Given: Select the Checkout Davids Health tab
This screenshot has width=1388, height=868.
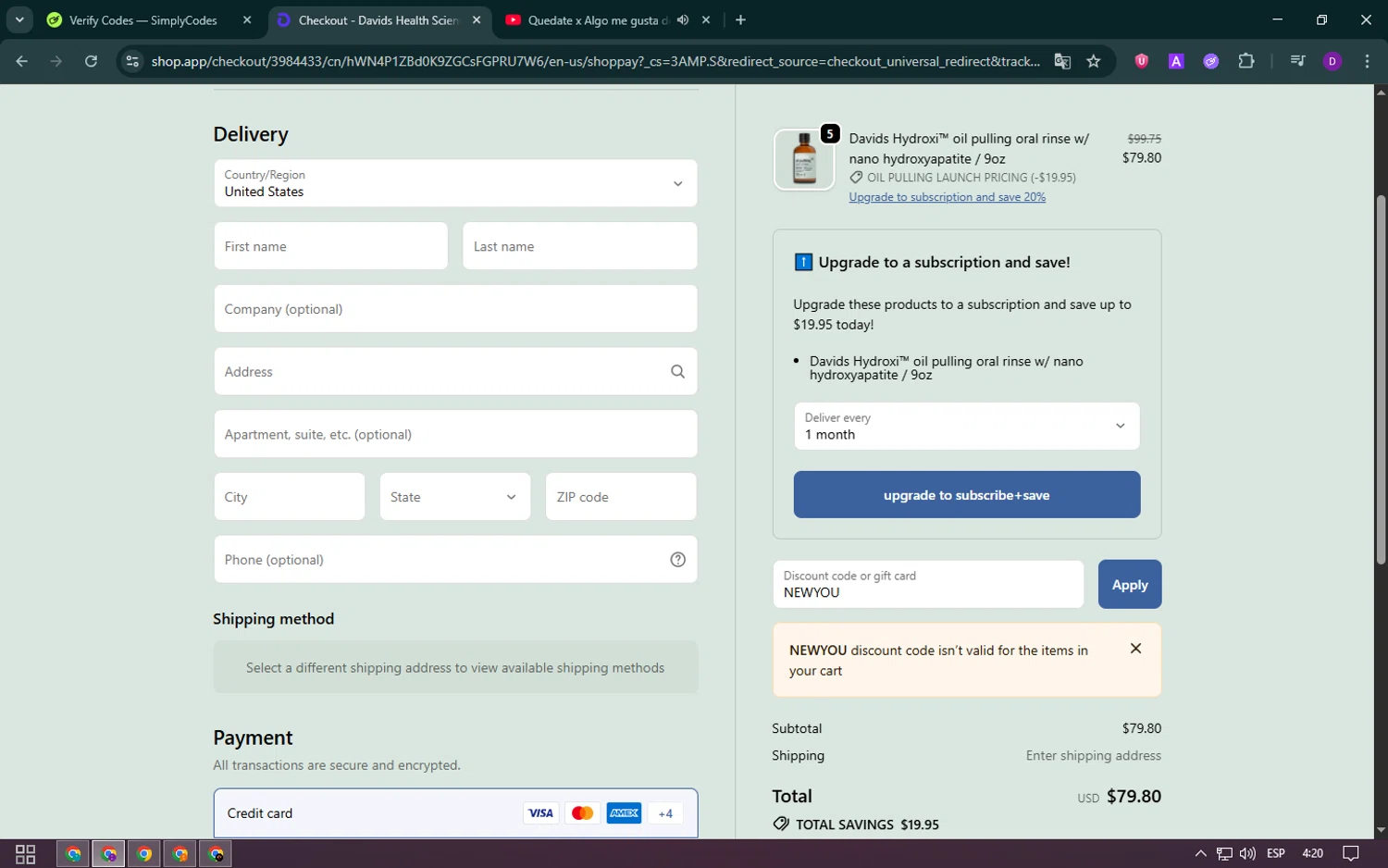Looking at the screenshot, I should click(378, 19).
